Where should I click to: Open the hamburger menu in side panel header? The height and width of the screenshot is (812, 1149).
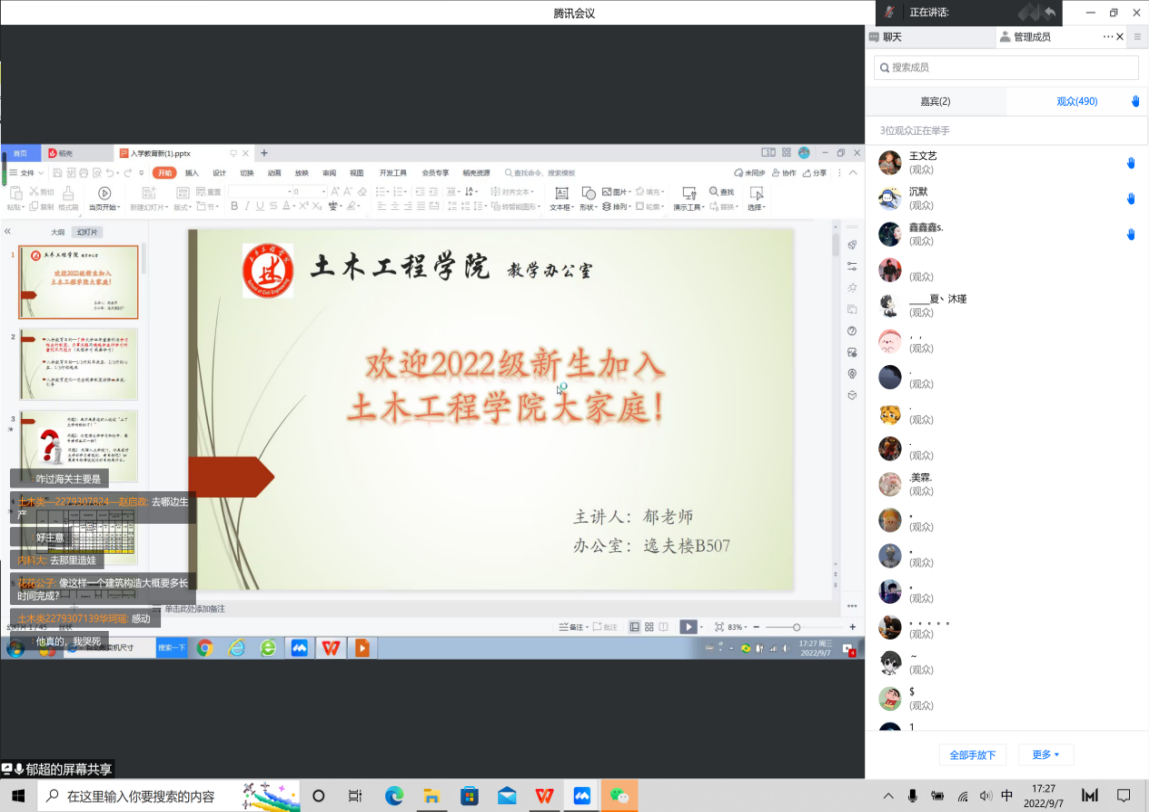[1137, 37]
